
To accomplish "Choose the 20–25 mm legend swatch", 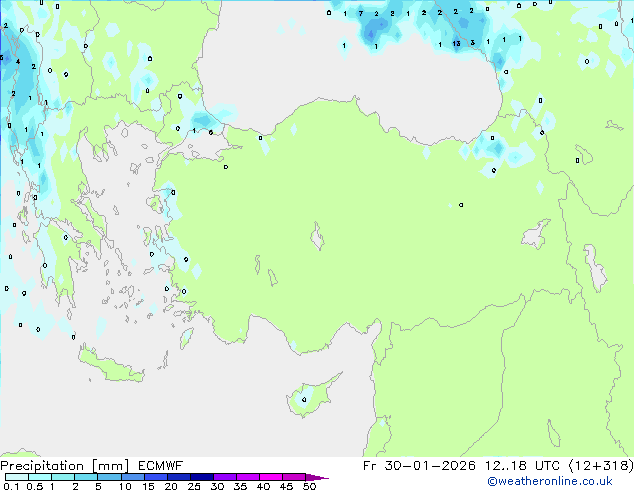I will 179,477.
